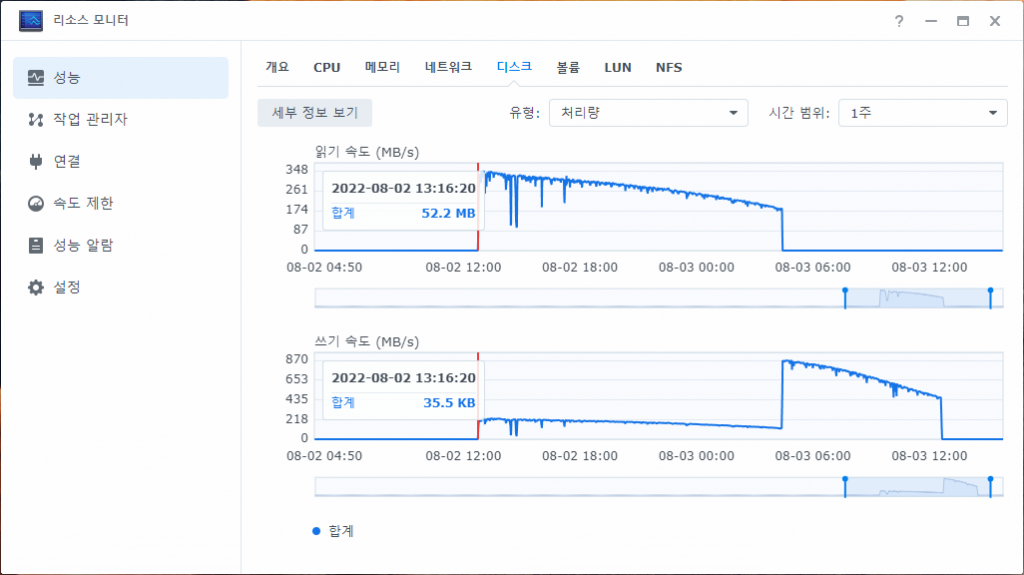The width and height of the screenshot is (1024, 575).
Task: Switch to the 메모리 tab
Action: click(x=382, y=67)
